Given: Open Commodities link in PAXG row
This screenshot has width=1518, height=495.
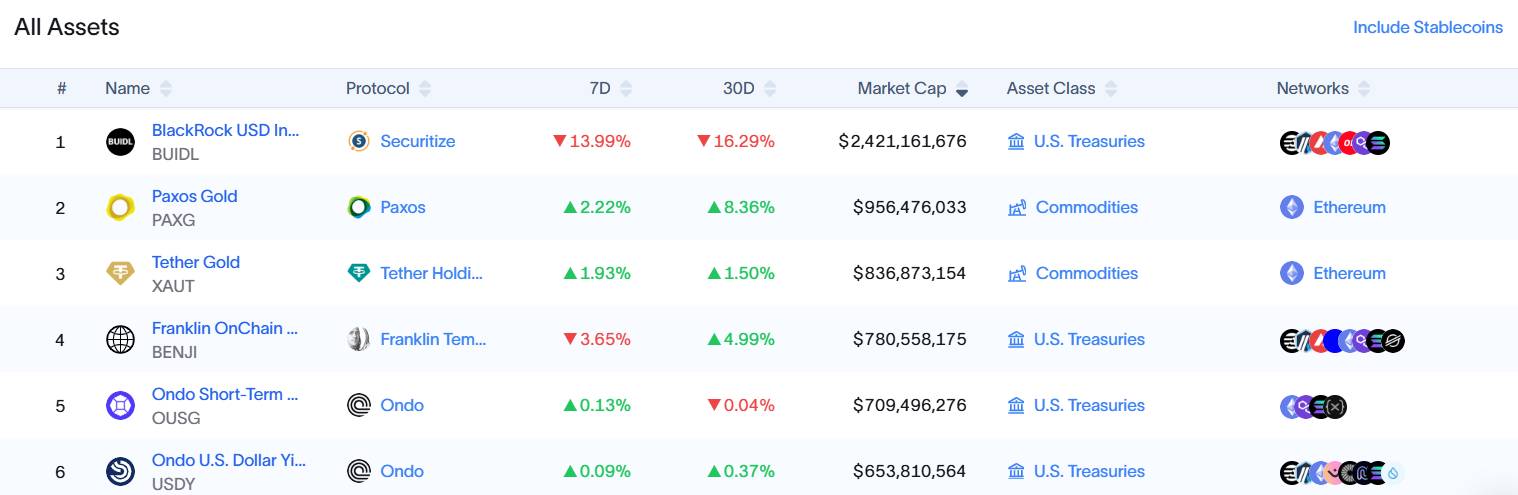Looking at the screenshot, I should [1087, 207].
